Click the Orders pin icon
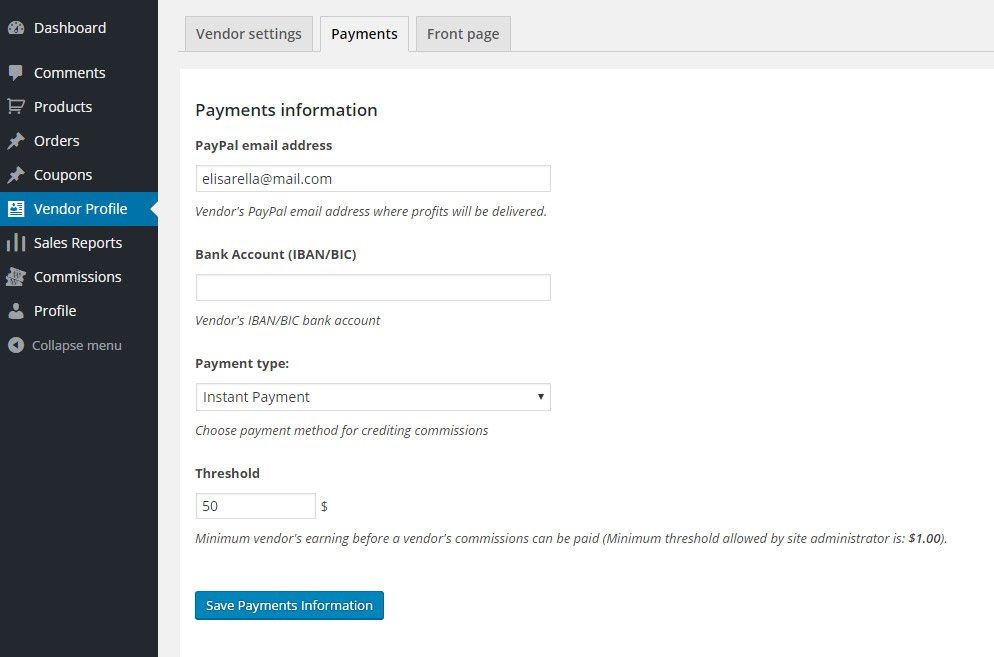 point(16,141)
